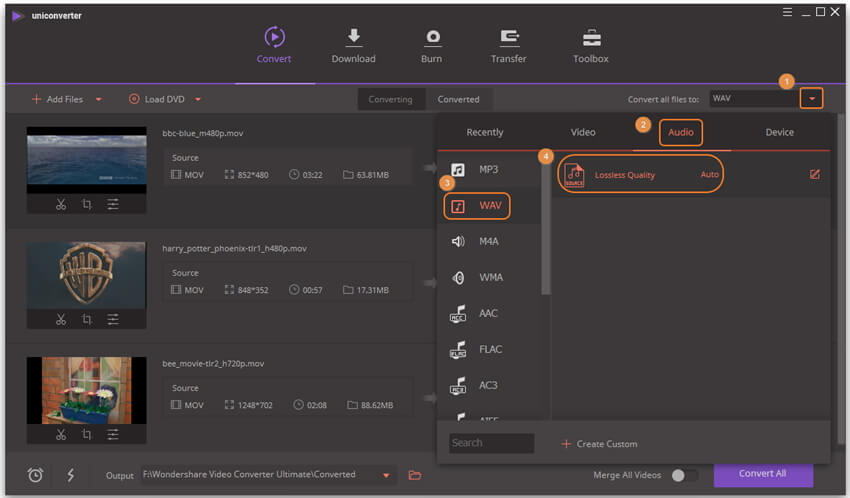Screen dimensions: 850x498
Task: Open the output folder icon
Action: (x=415, y=475)
